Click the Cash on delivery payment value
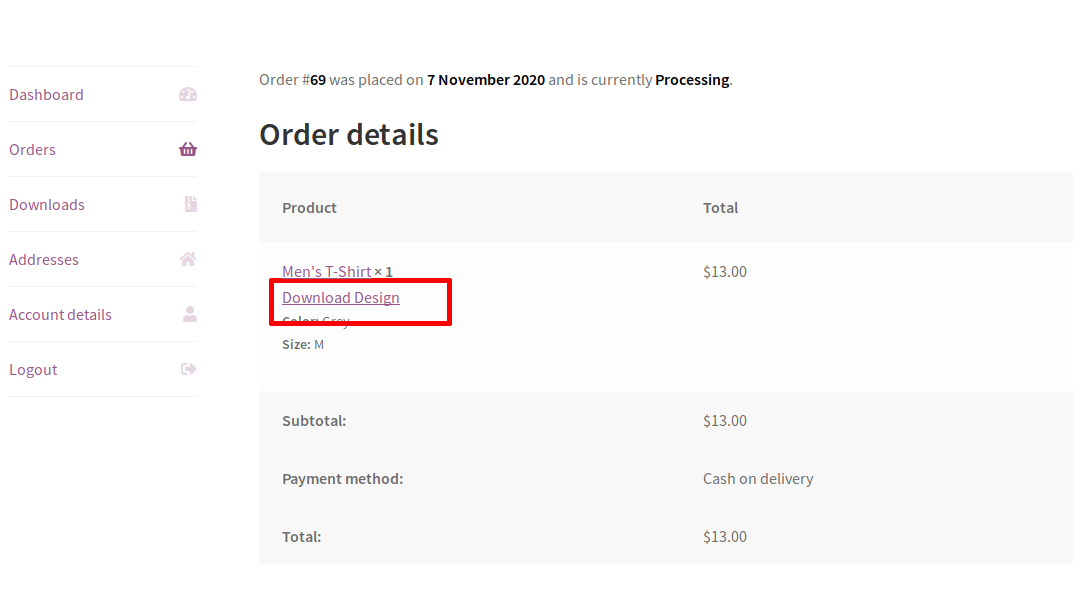 coord(758,479)
